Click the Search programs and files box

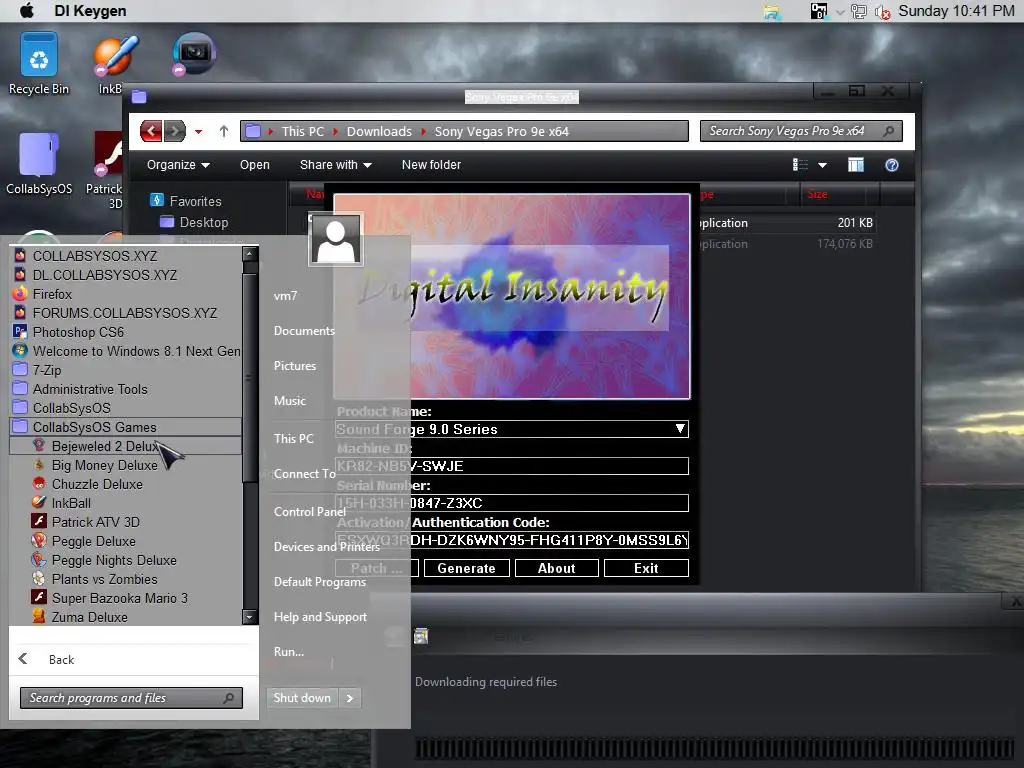(131, 698)
